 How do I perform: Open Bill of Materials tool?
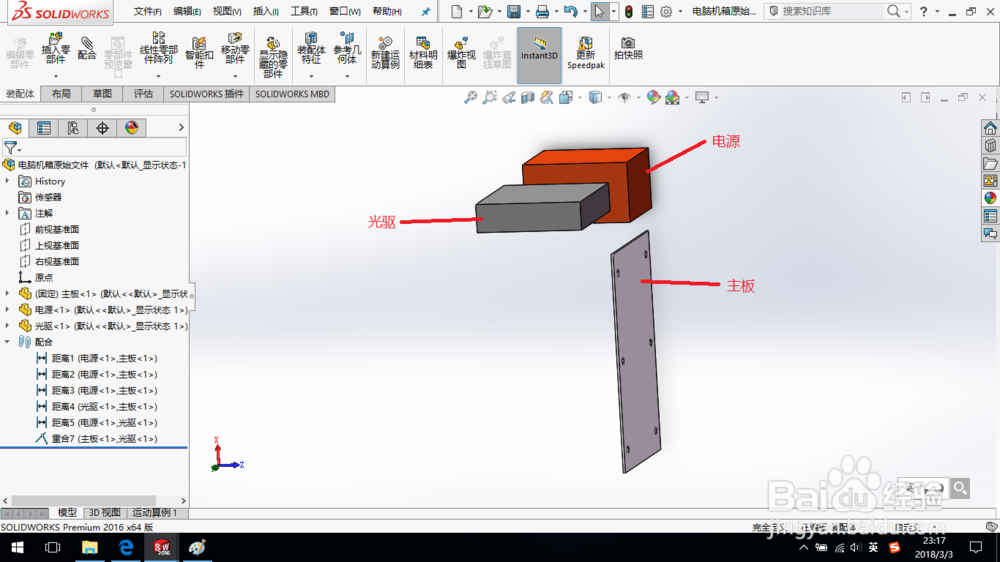(x=423, y=53)
